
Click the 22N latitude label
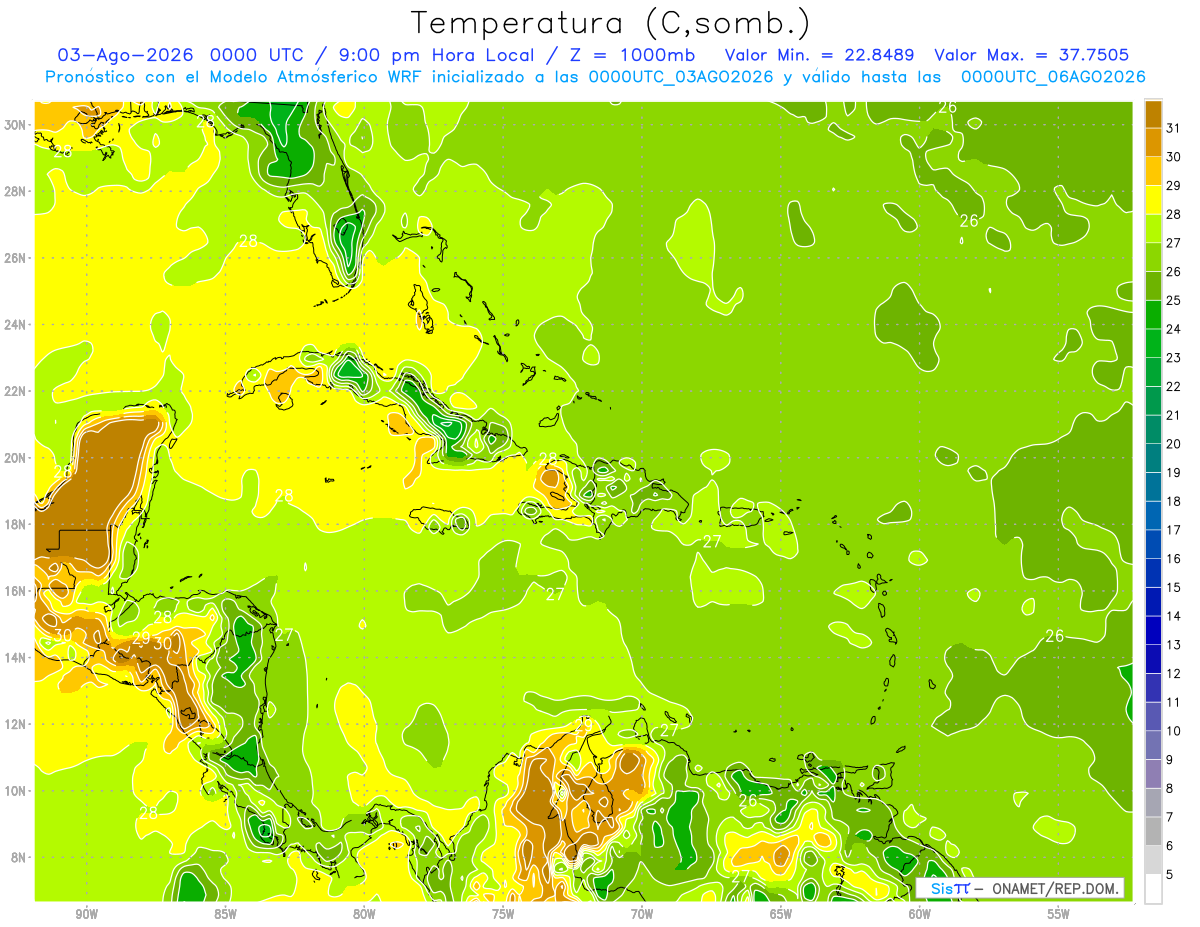pos(16,391)
